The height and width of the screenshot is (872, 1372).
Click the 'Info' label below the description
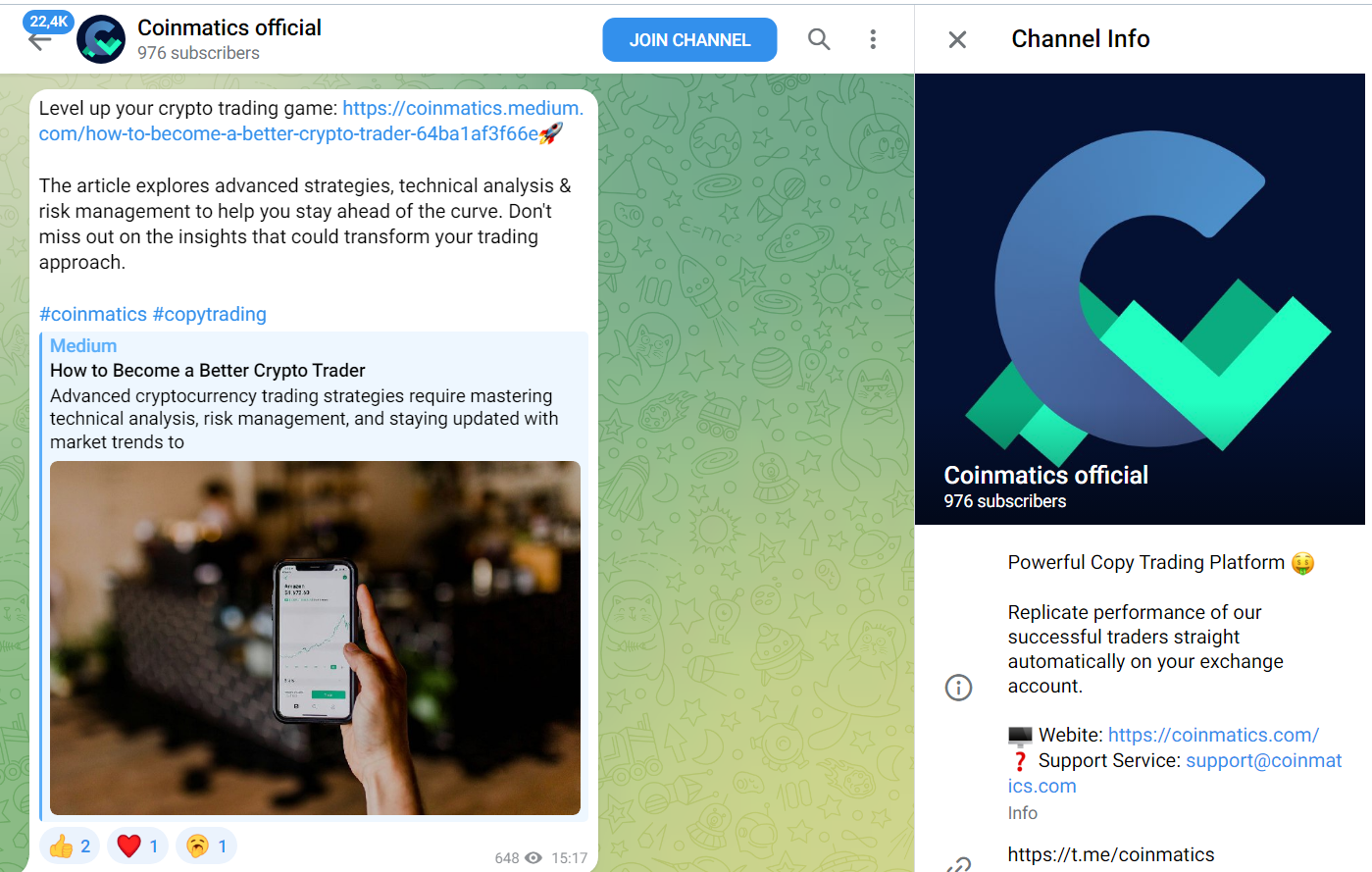tap(1023, 813)
